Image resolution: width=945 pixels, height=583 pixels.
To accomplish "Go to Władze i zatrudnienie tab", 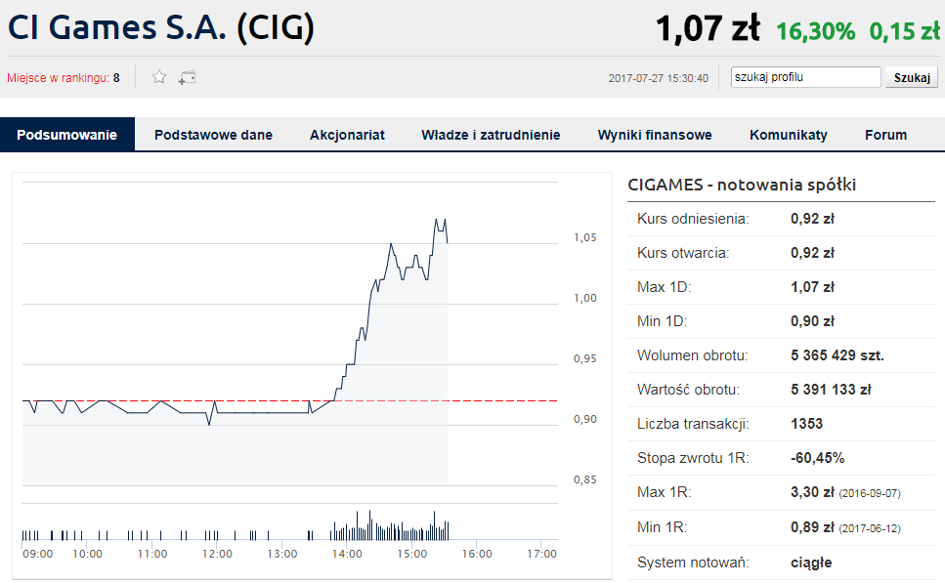I will [x=491, y=134].
